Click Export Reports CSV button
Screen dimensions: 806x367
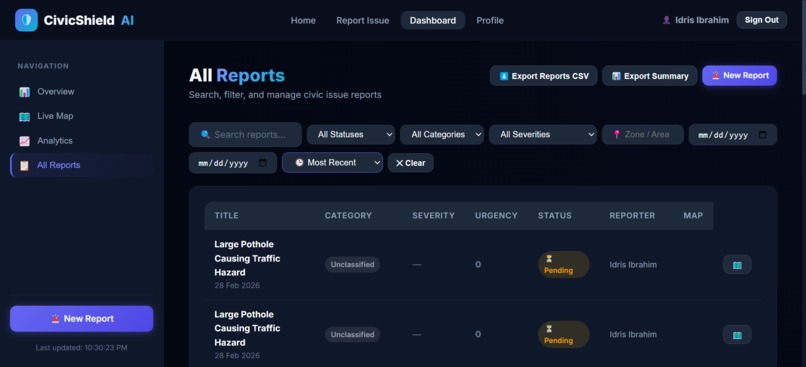click(543, 76)
